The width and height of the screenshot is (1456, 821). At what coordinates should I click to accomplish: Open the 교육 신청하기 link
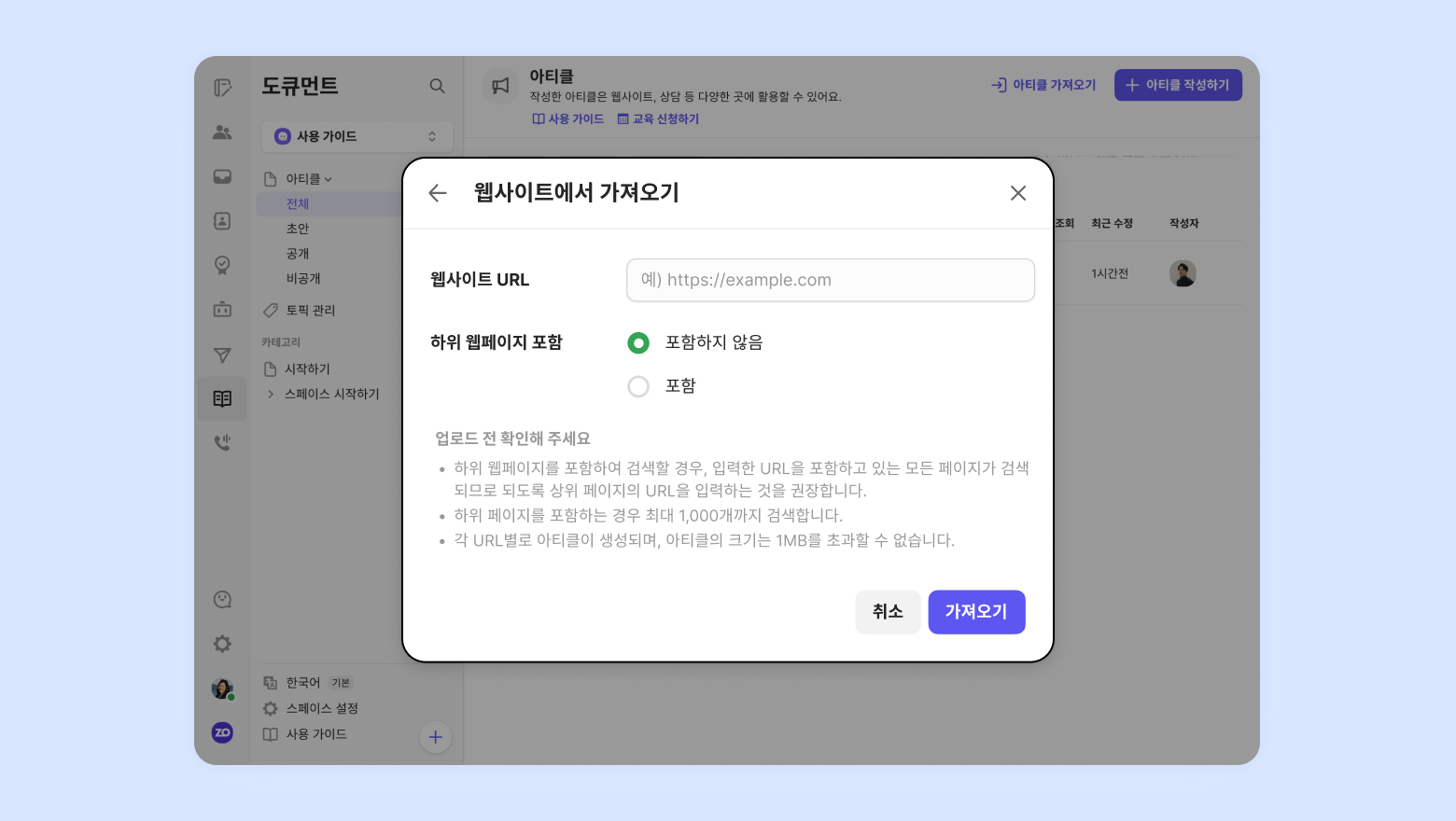658,119
